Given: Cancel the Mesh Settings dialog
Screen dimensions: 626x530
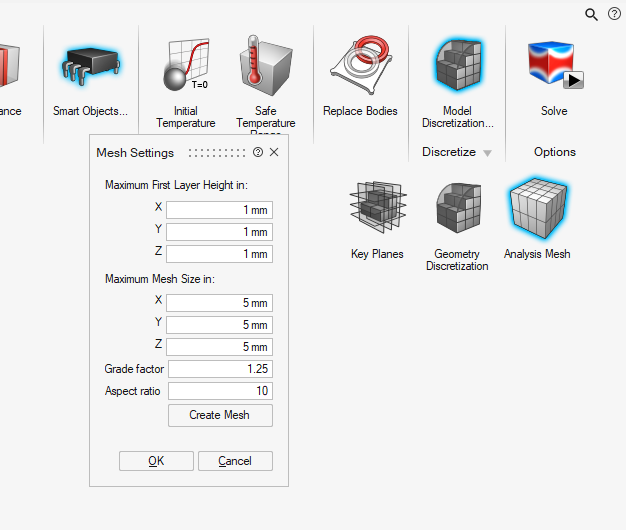Looking at the screenshot, I should (235, 461).
